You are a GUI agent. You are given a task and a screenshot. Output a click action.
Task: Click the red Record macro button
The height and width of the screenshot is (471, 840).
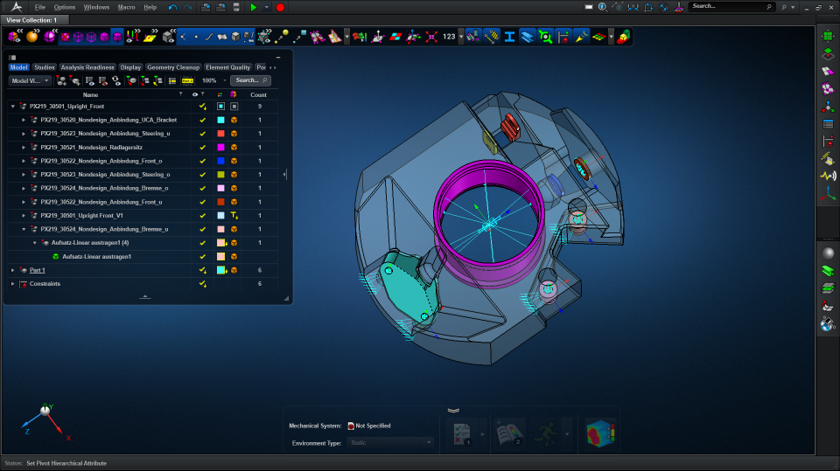coord(280,7)
